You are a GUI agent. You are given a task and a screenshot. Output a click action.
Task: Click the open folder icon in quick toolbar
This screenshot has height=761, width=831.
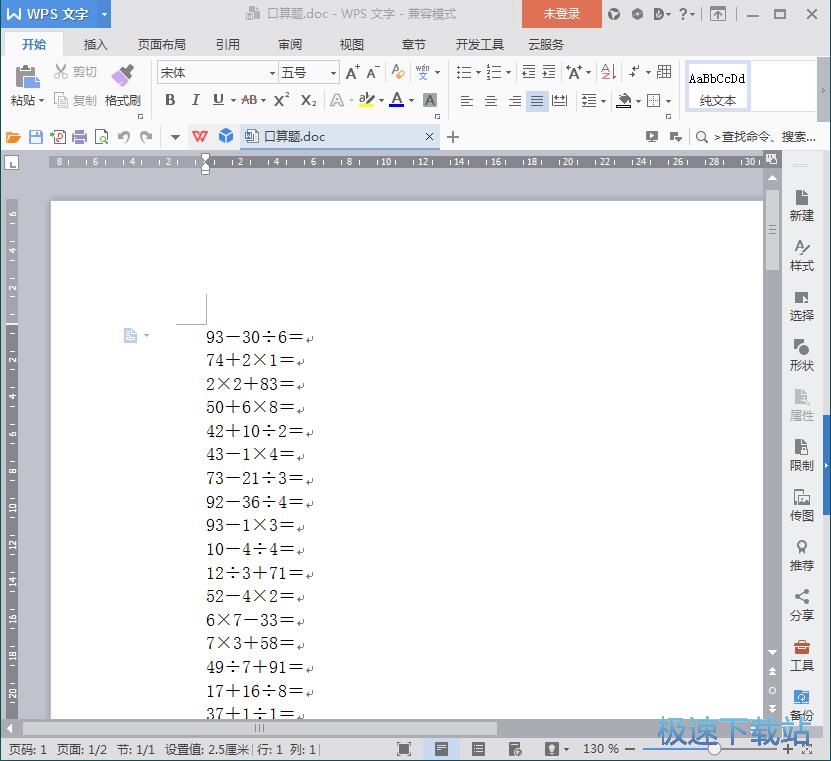tap(13, 137)
